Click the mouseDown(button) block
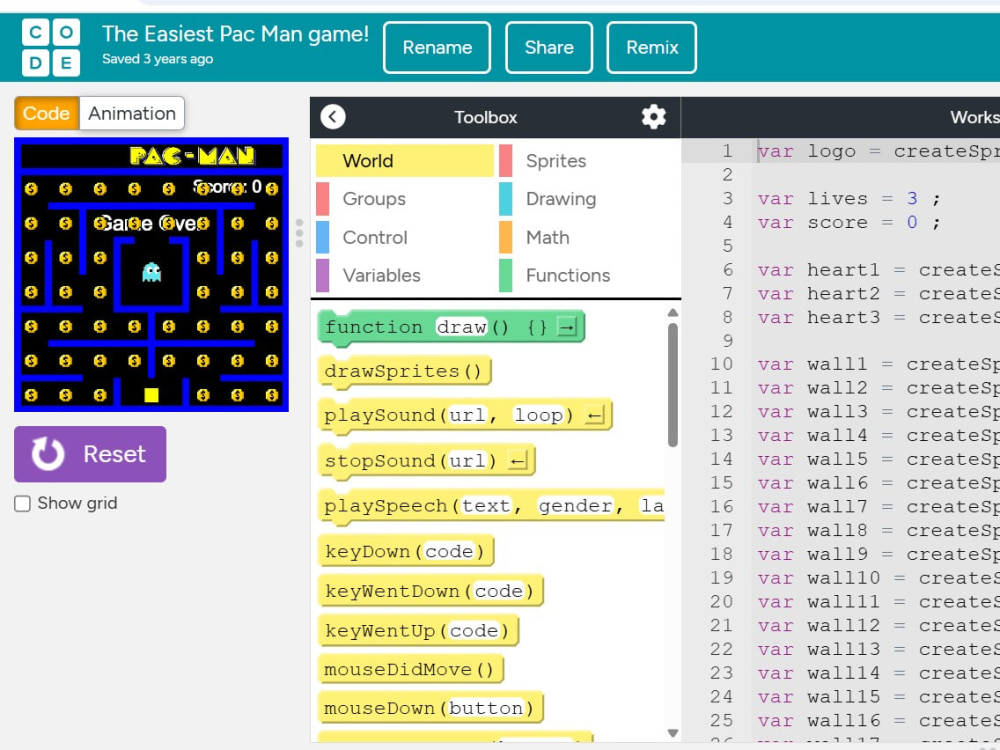1000x750 pixels. point(430,709)
